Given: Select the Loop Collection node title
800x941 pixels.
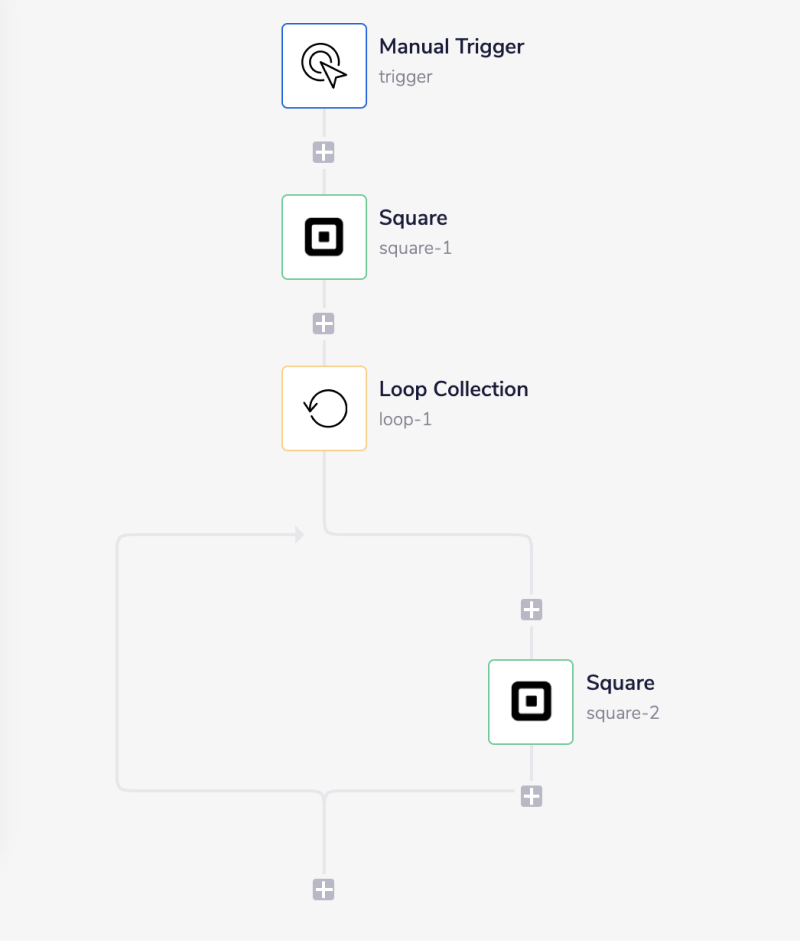Looking at the screenshot, I should [x=453, y=389].
